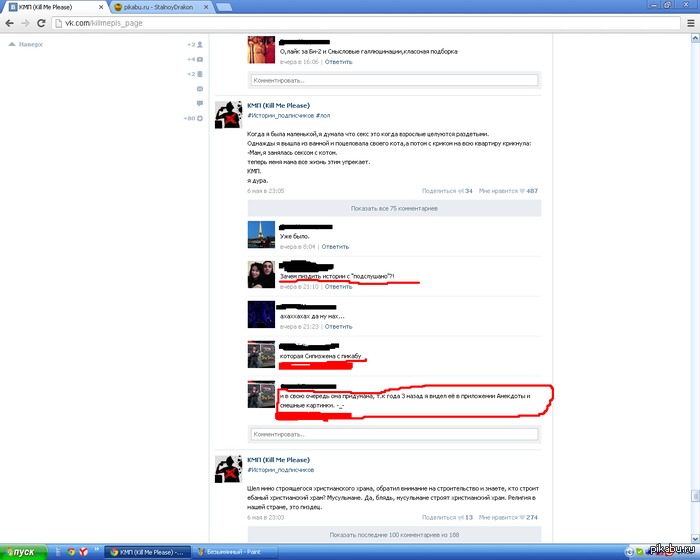Like the cat story post with 487 likes
Image resolution: width=700 pixels, height=560 pixels.
(x=508, y=191)
